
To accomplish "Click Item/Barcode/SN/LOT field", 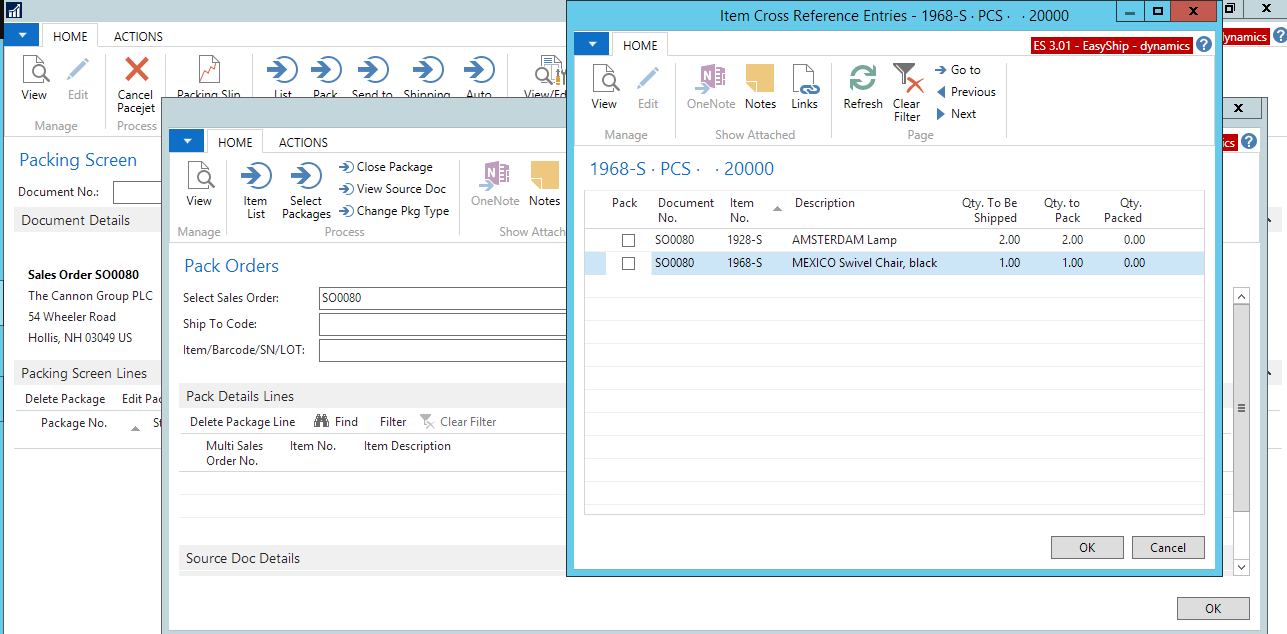I will tap(442, 350).
